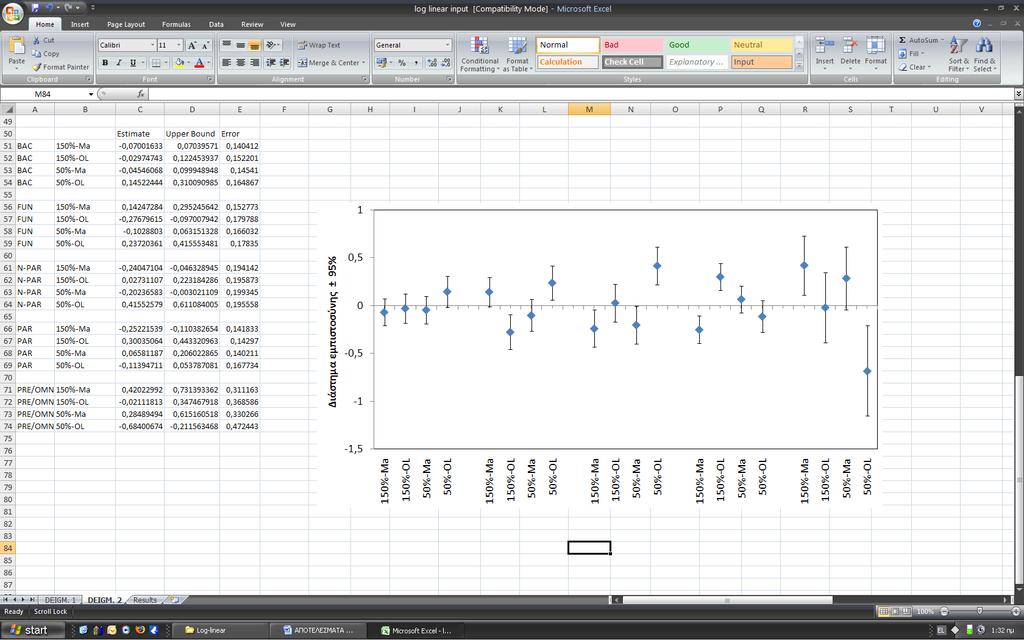This screenshot has width=1024, height=640.
Task: Switch to the Results sheet tab
Action: pos(145,600)
